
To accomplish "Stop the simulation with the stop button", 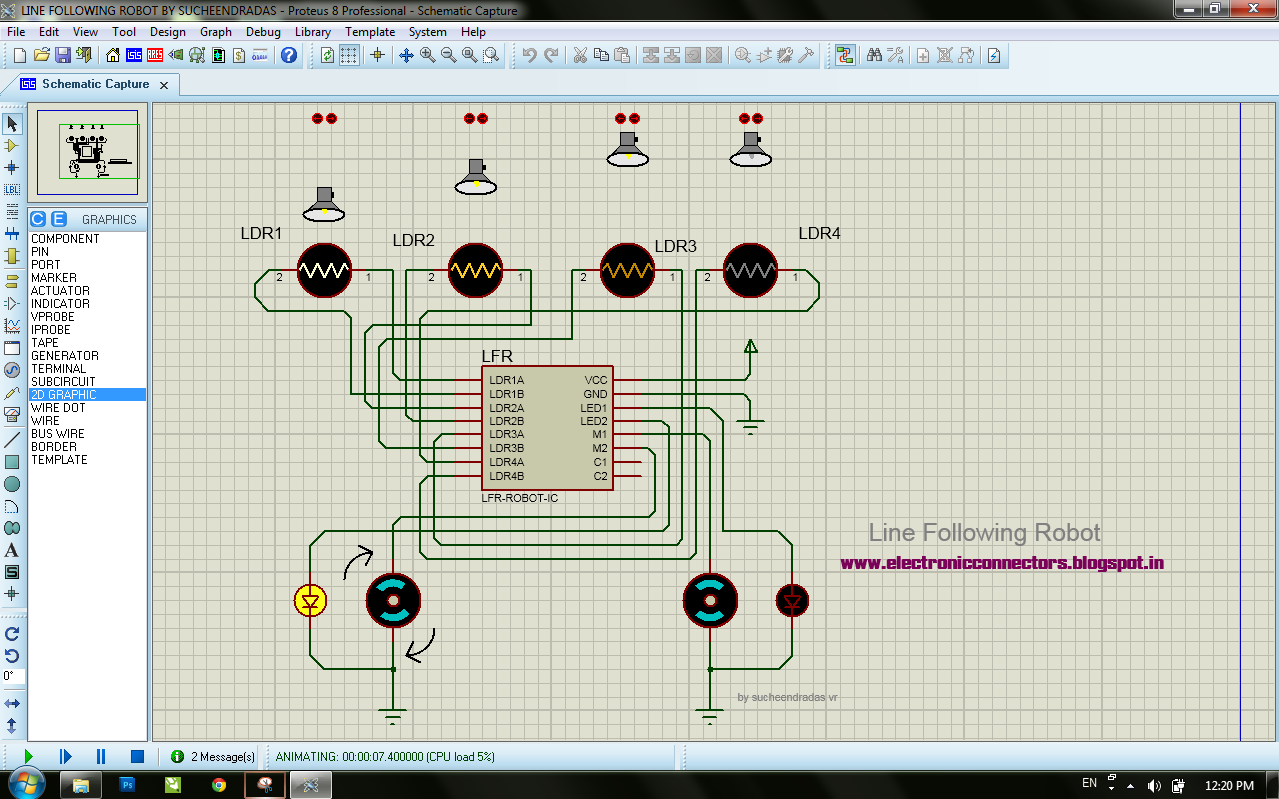I will point(137,757).
